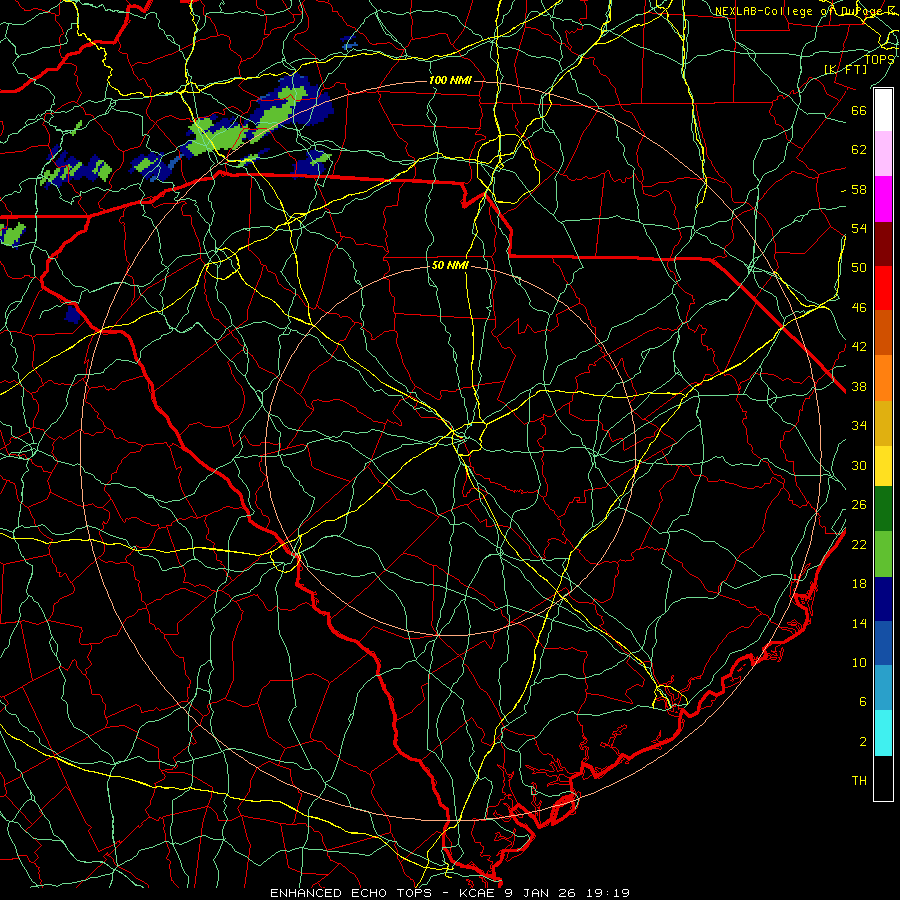Click the K FT units label
This screenshot has height=900, width=900.
[x=845, y=69]
